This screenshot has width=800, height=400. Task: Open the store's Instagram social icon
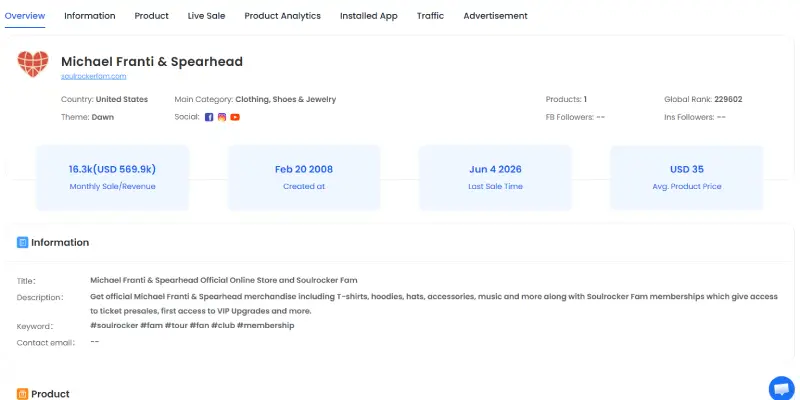pyautogui.click(x=222, y=117)
